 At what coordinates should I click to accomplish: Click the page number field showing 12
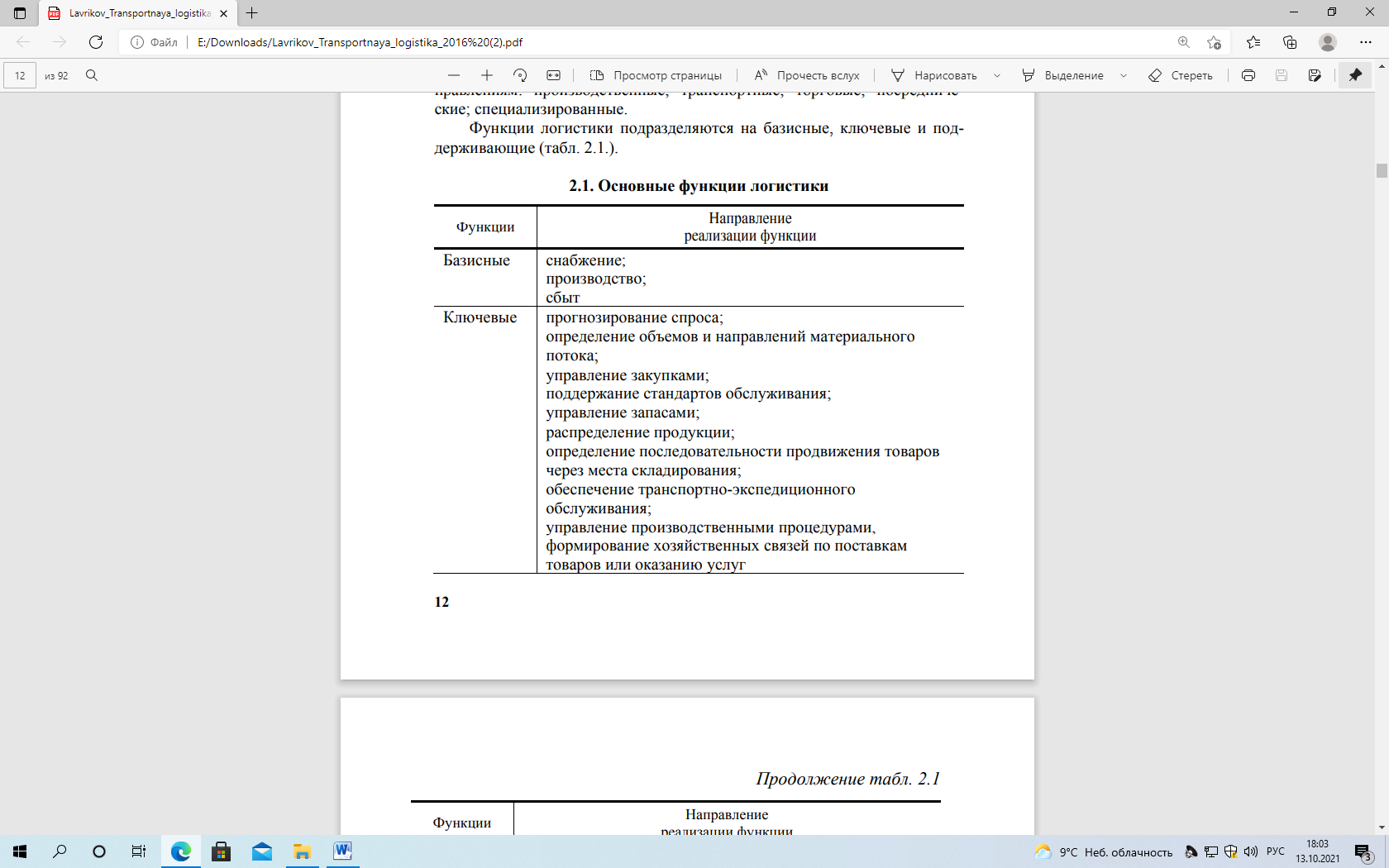click(20, 75)
